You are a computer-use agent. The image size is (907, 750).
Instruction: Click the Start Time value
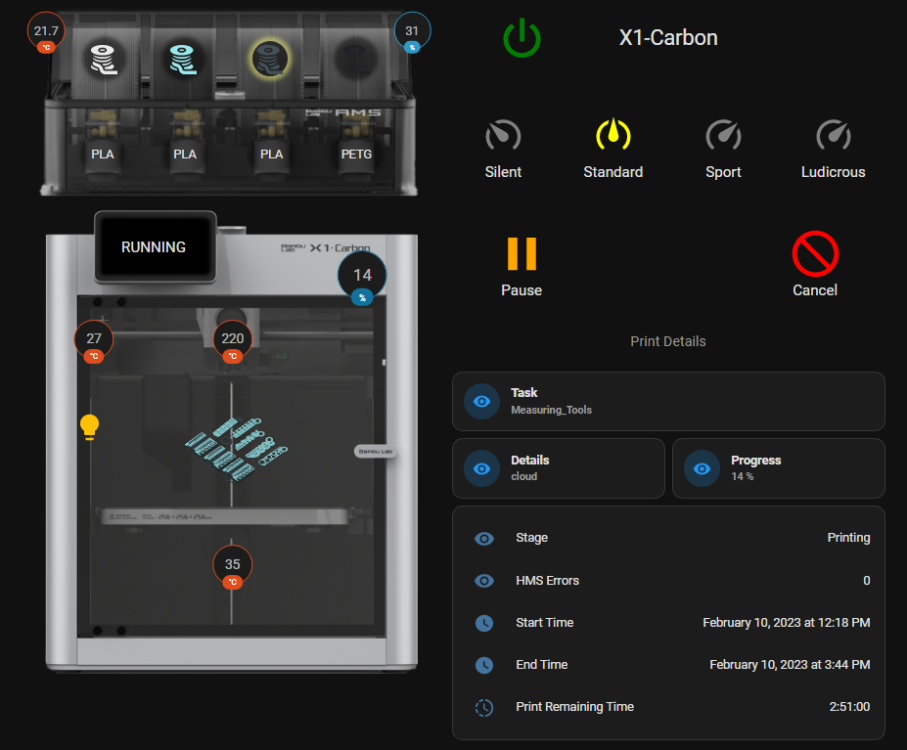(x=786, y=623)
